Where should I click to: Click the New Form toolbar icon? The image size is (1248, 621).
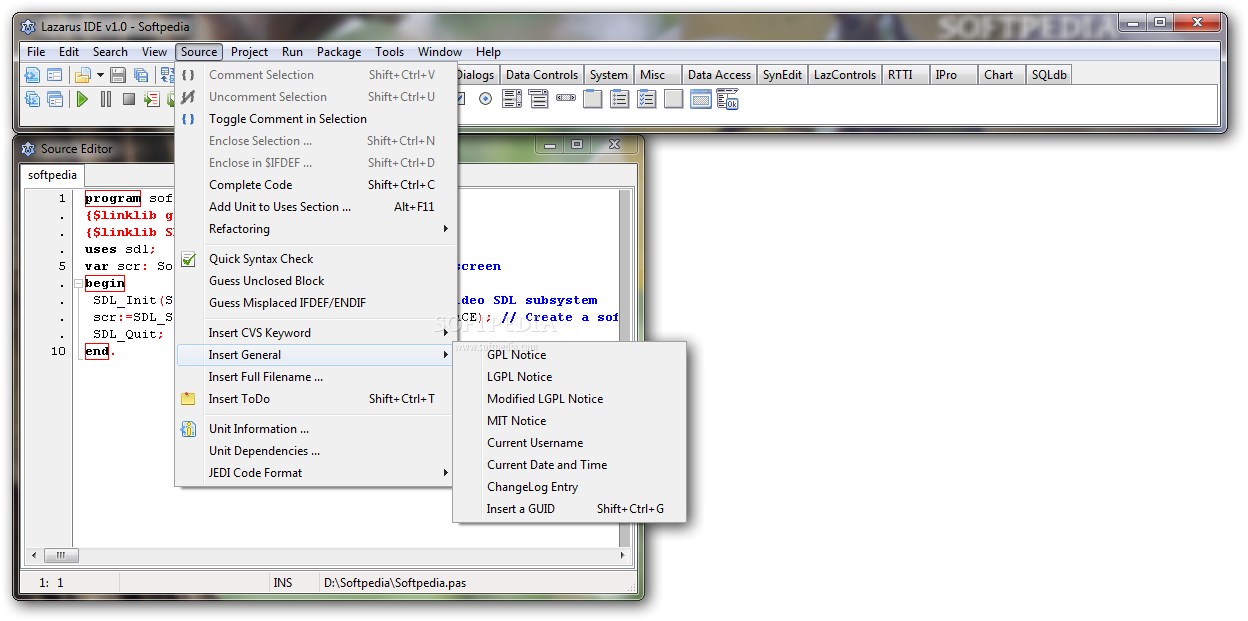click(55, 75)
